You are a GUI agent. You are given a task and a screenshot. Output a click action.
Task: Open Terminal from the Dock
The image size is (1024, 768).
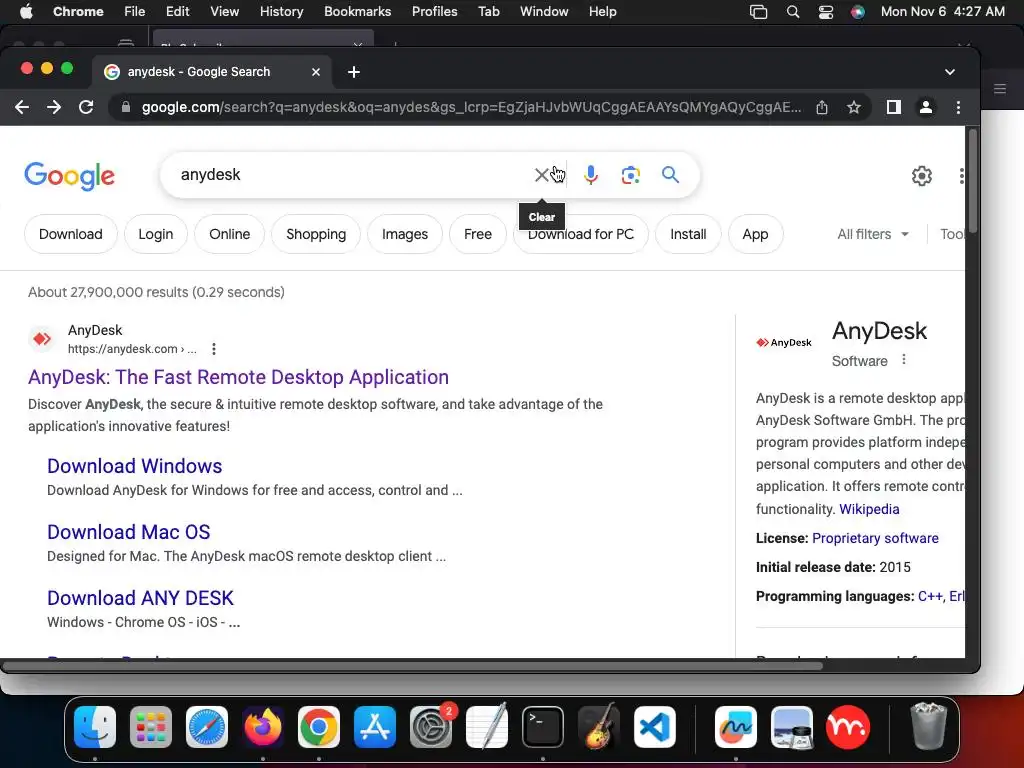pyautogui.click(x=543, y=727)
